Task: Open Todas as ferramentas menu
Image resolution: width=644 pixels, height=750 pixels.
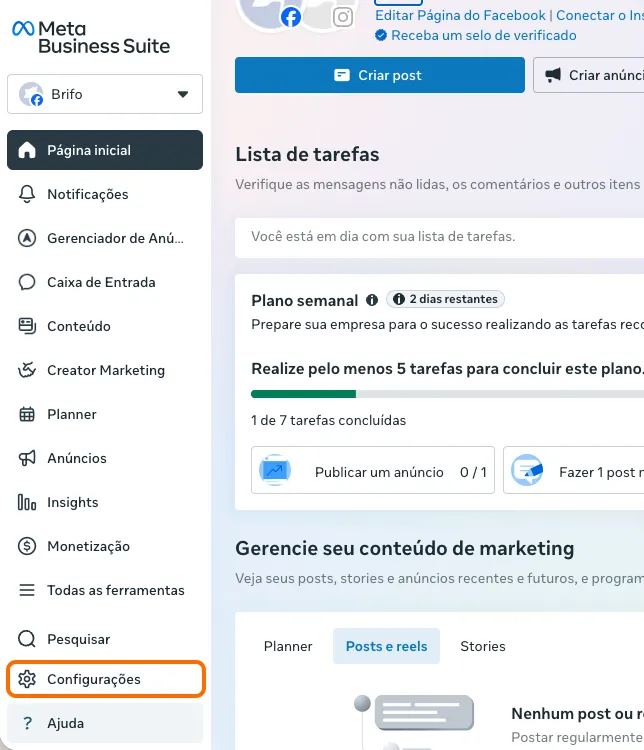Action: point(105,590)
